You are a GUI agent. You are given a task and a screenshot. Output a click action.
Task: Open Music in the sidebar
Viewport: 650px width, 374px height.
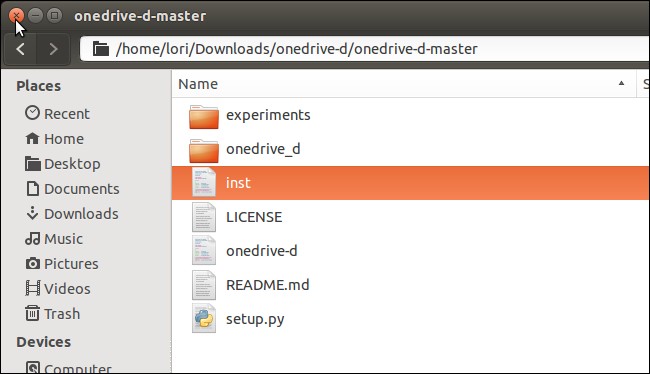click(x=54, y=239)
